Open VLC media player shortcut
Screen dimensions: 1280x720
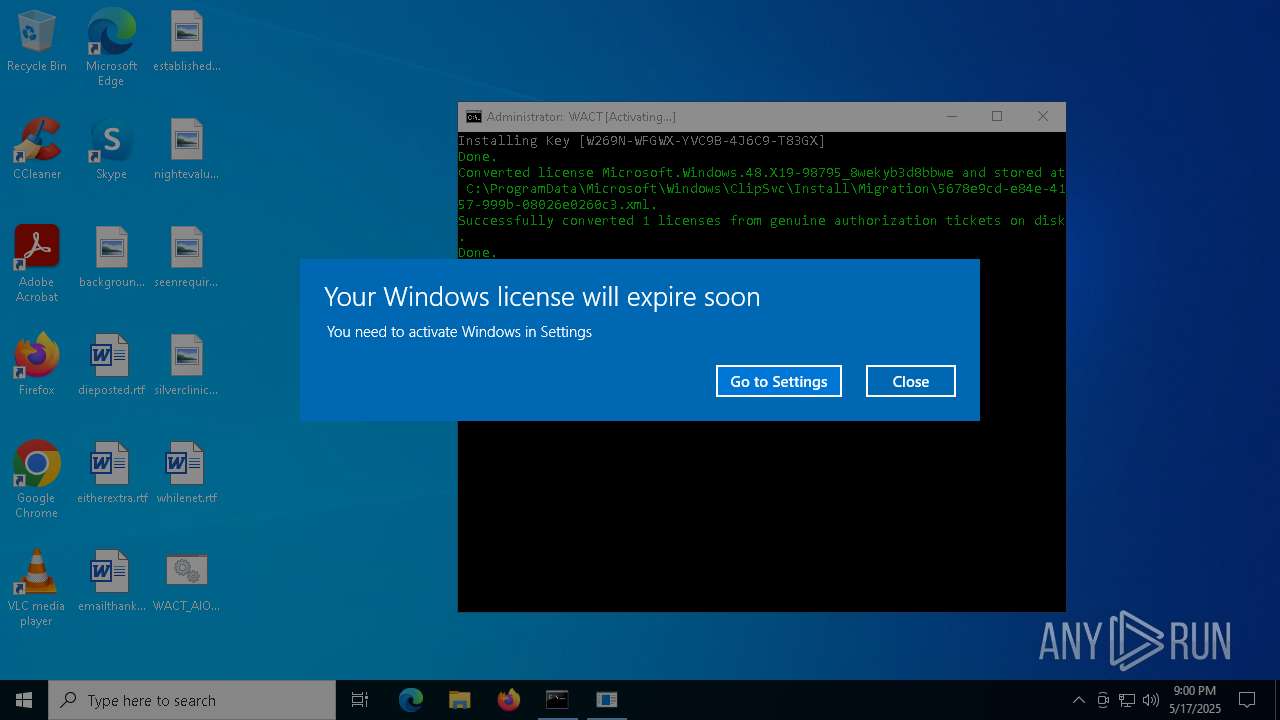(37, 588)
